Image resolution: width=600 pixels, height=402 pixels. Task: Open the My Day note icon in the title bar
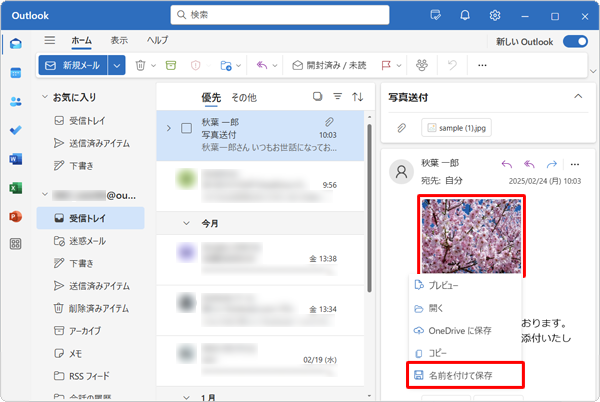point(435,15)
